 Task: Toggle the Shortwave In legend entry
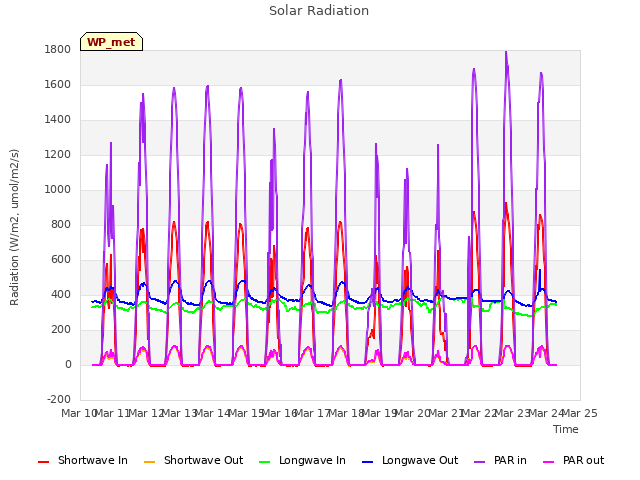coord(83,460)
